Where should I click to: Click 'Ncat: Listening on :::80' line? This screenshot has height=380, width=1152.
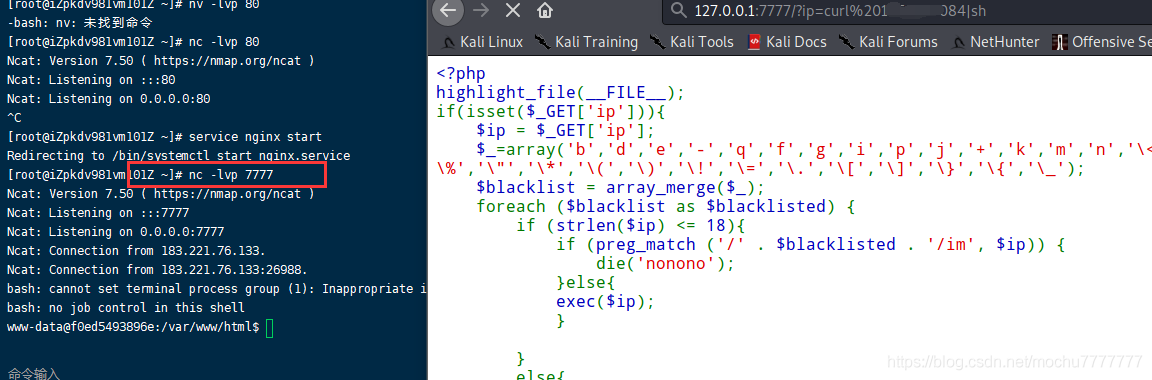click(91, 79)
